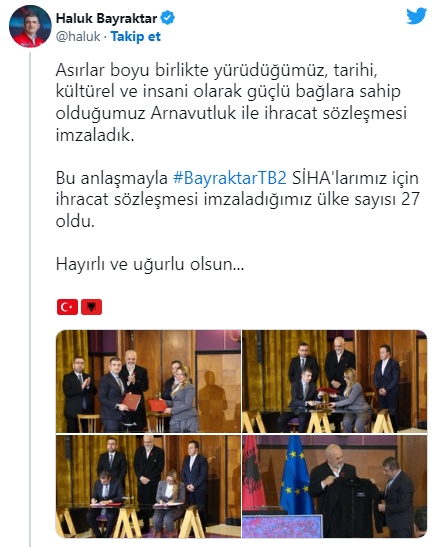Image resolution: width=435 pixels, height=547 pixels.
Task: Click the vertical thread line below avatar
Action: (30, 295)
